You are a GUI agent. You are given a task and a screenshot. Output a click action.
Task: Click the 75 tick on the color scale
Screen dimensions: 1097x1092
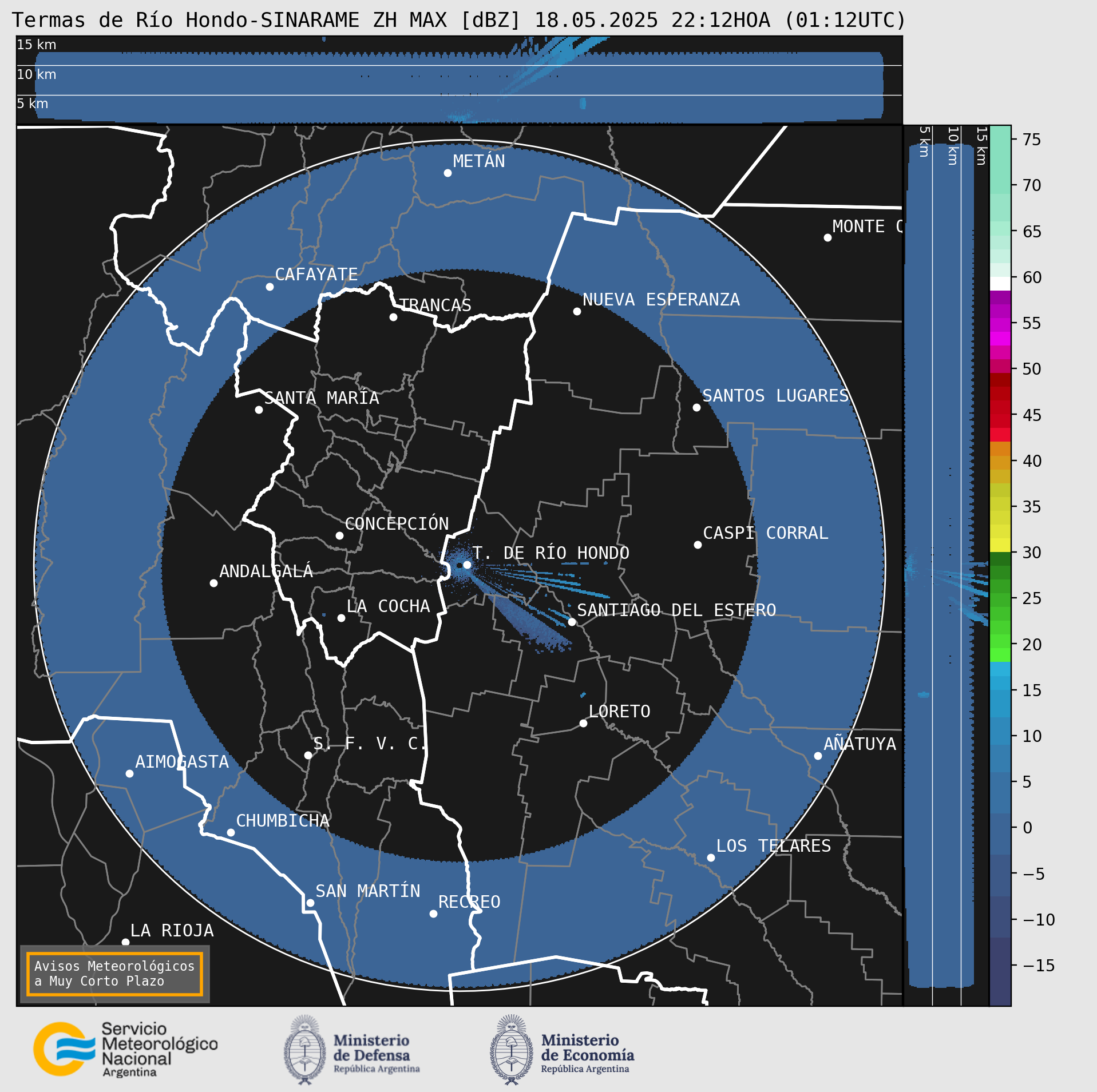tap(1032, 140)
